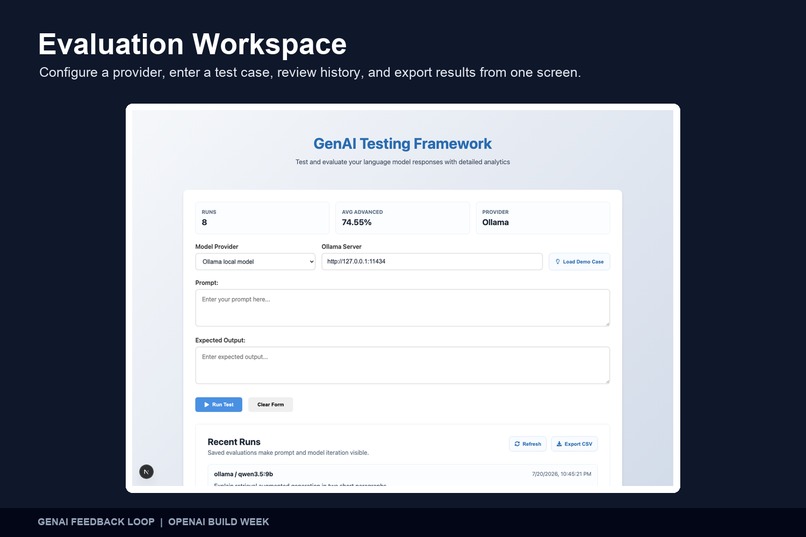This screenshot has height=537, width=806.
Task: Click the circular arrows Refresh icon
Action: (517, 444)
